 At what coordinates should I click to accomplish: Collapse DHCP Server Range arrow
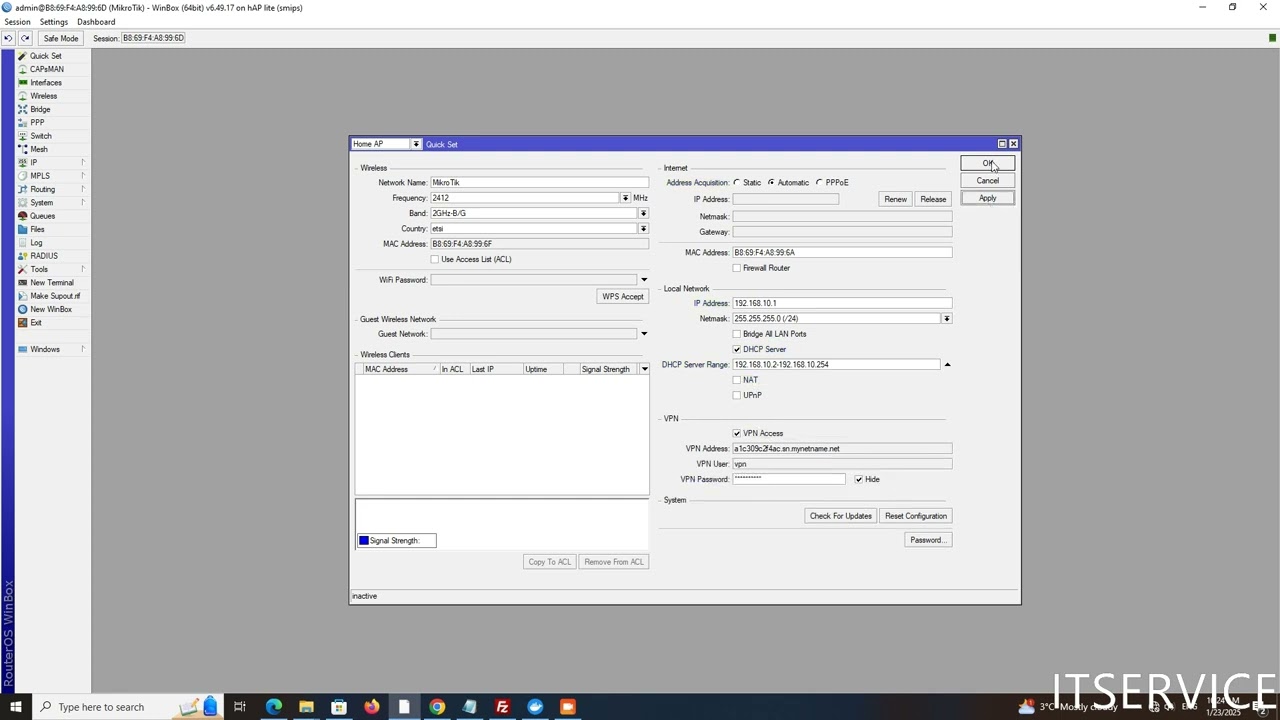(x=947, y=365)
